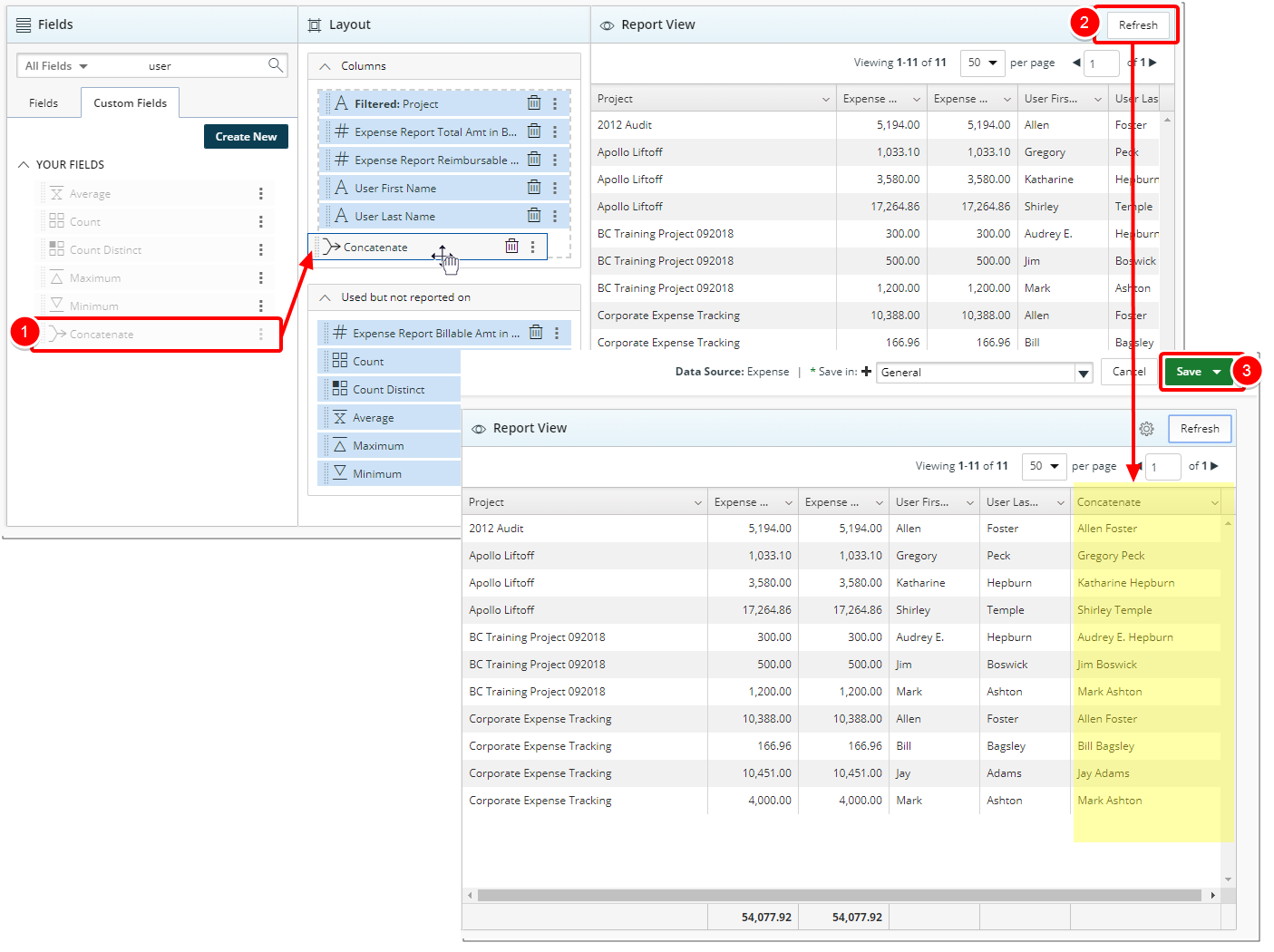Collapse the YOUR FIELDS section

[24, 165]
